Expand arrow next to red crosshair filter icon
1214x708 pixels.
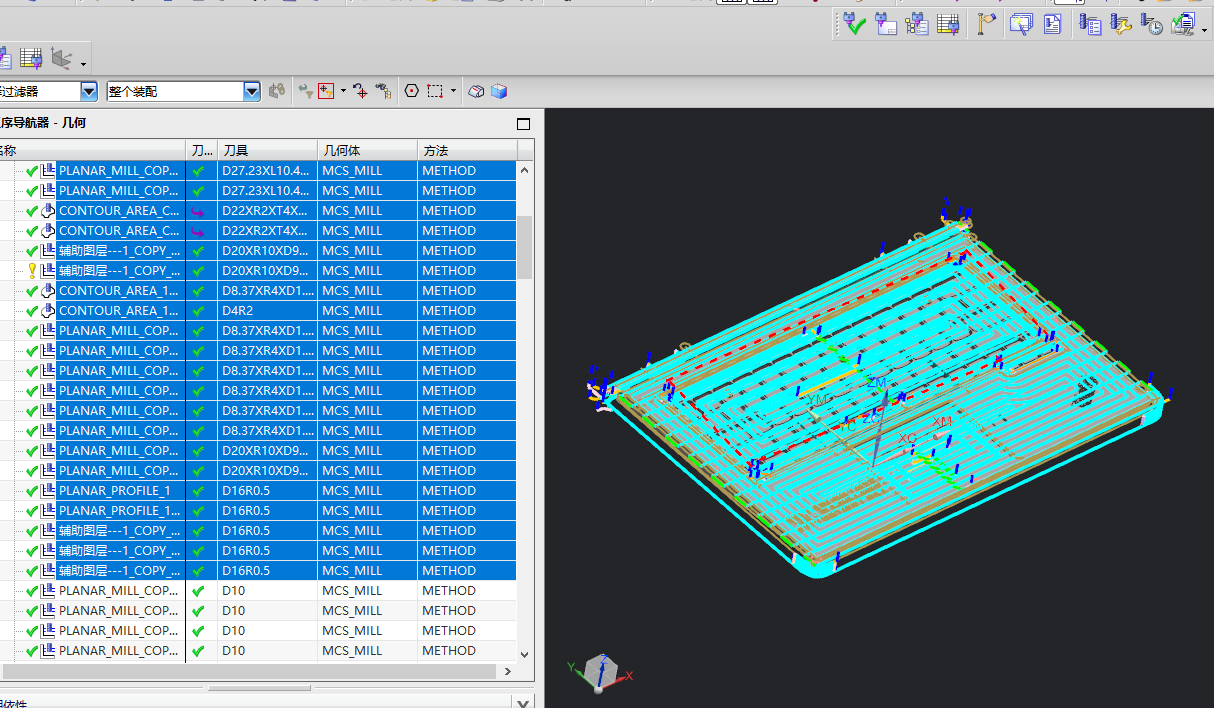pos(343,91)
